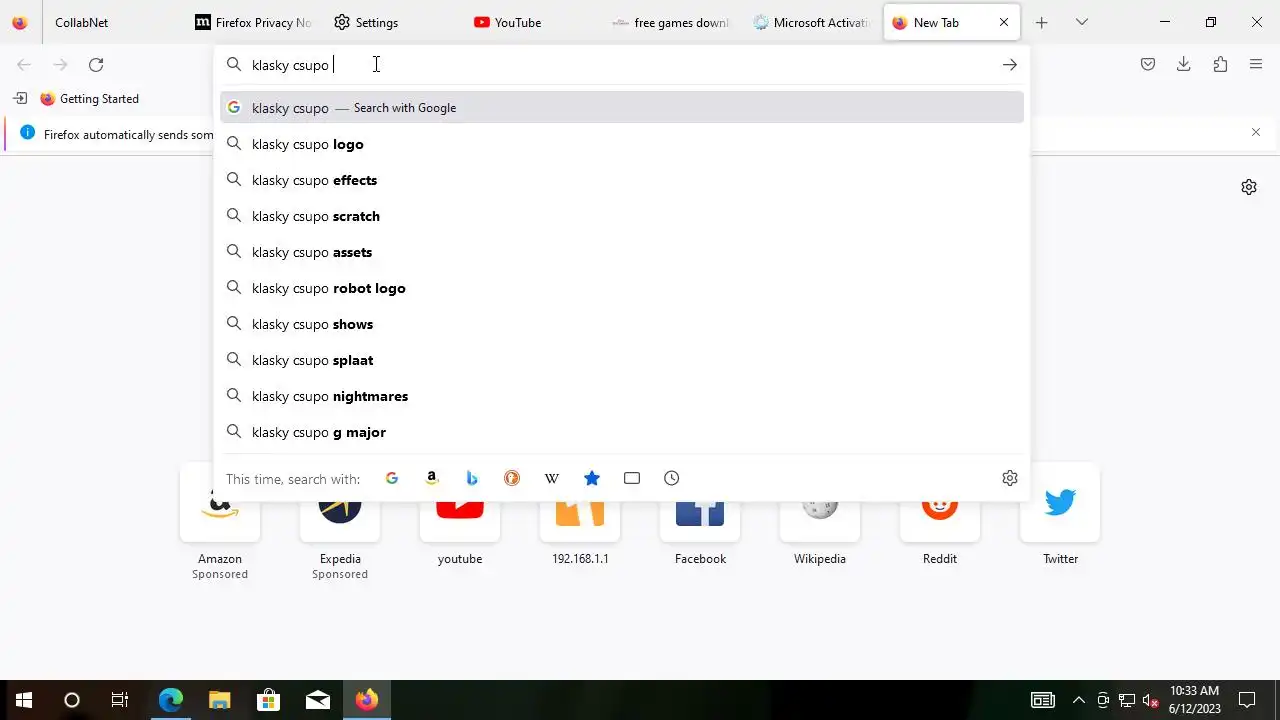Switch to the Settings tab
The image size is (1280, 720).
[x=393, y=22]
